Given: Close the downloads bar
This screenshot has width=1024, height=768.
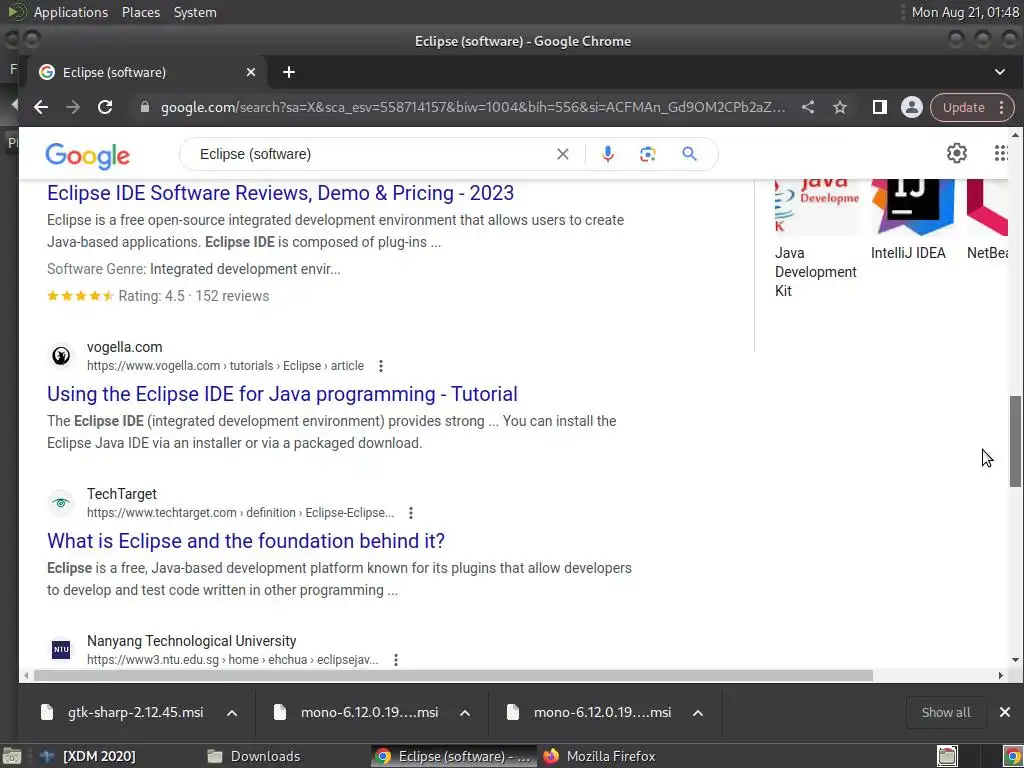Looking at the screenshot, I should click(1004, 712).
